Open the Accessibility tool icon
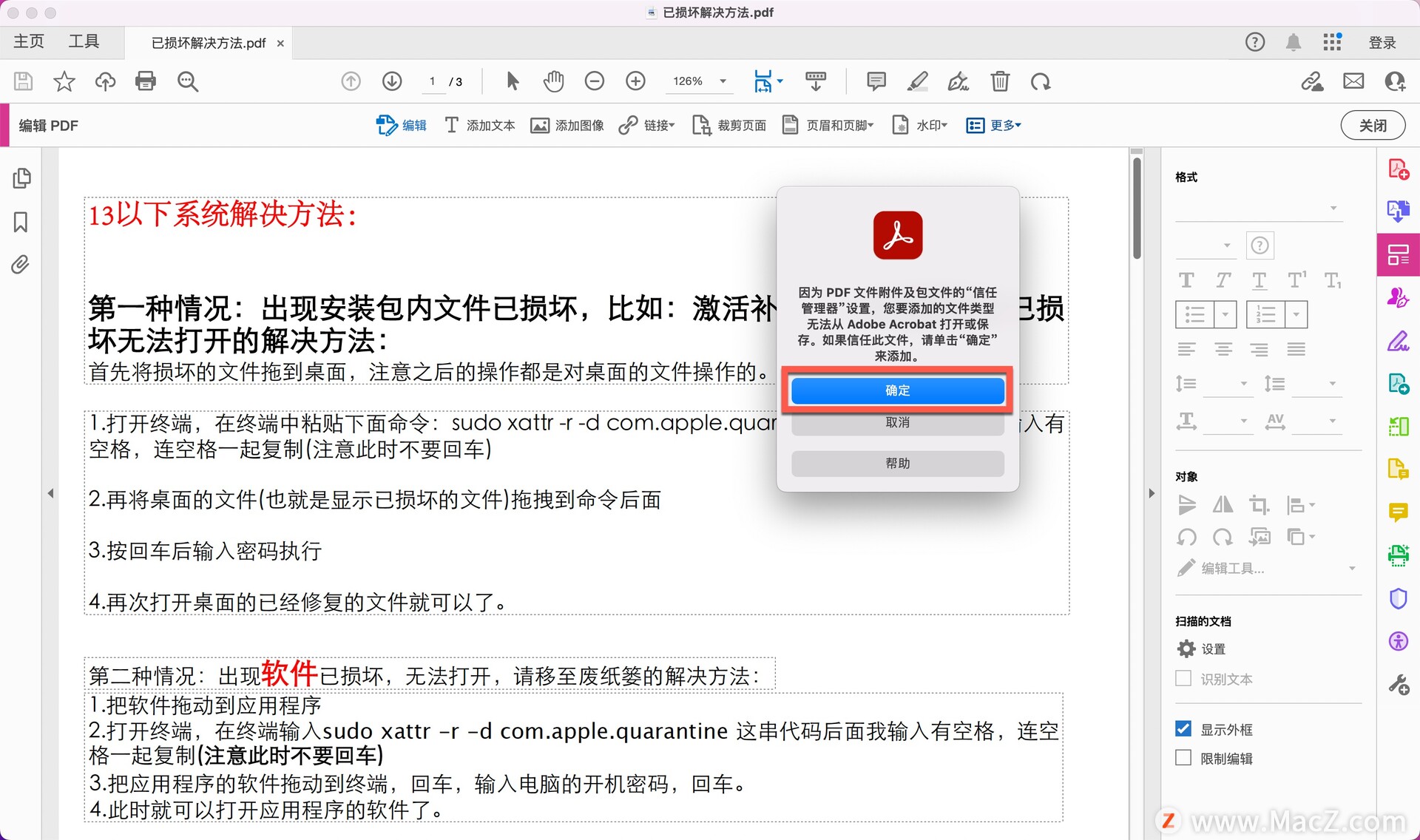The width and height of the screenshot is (1420, 840). 1398,641
